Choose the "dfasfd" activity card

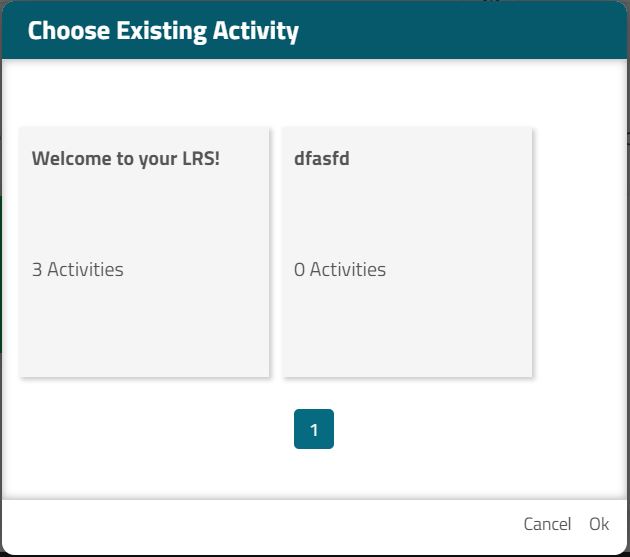[x=407, y=251]
